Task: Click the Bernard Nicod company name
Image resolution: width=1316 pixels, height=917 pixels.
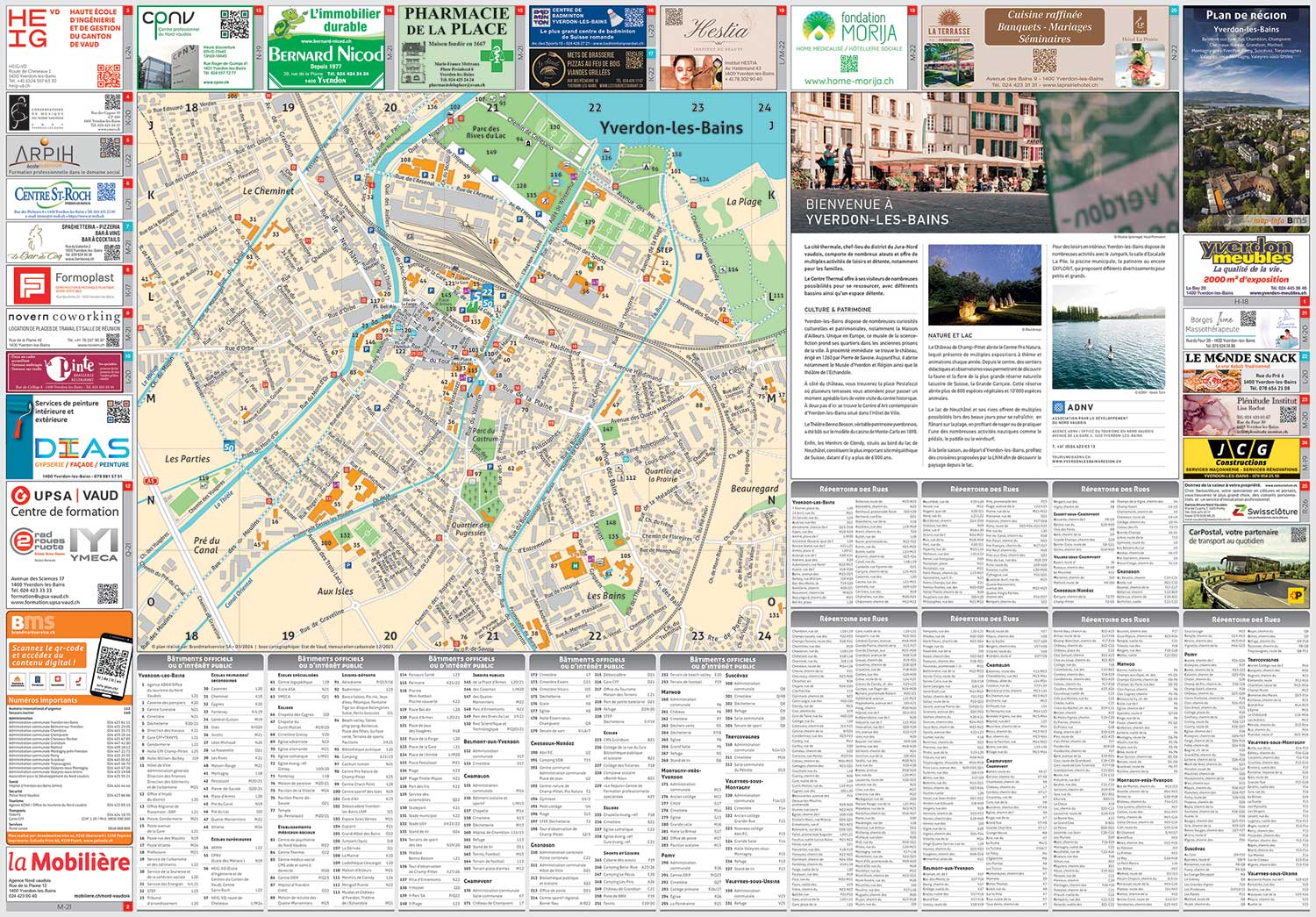Action: click(325, 54)
